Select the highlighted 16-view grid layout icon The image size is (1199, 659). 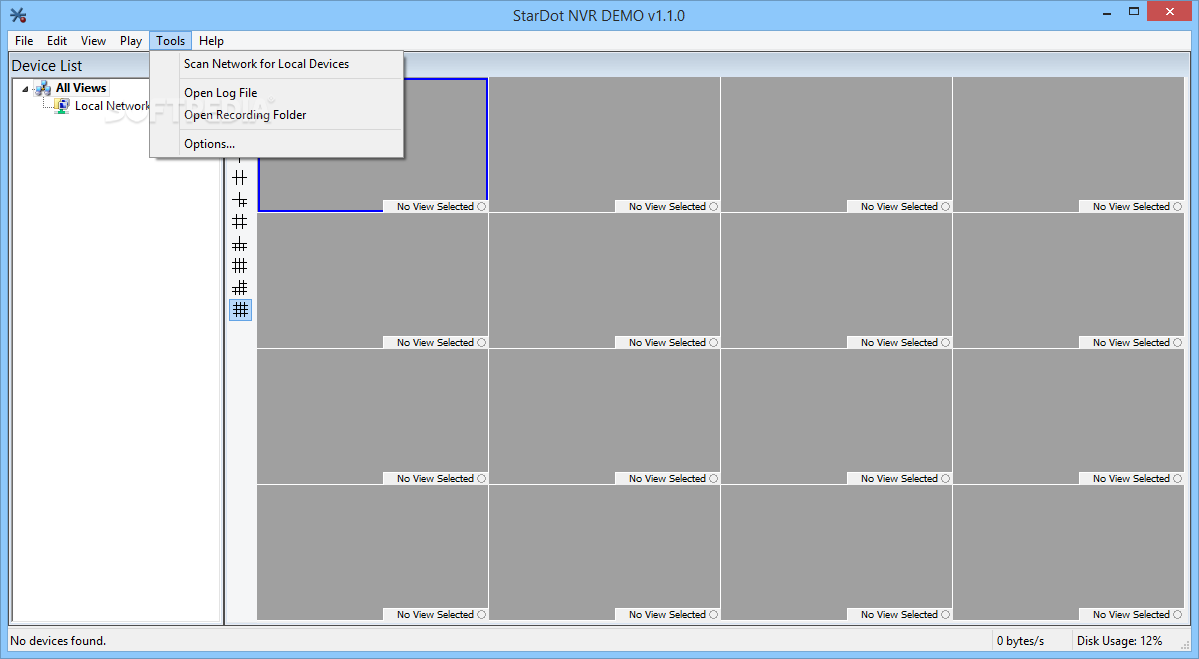[x=240, y=310]
